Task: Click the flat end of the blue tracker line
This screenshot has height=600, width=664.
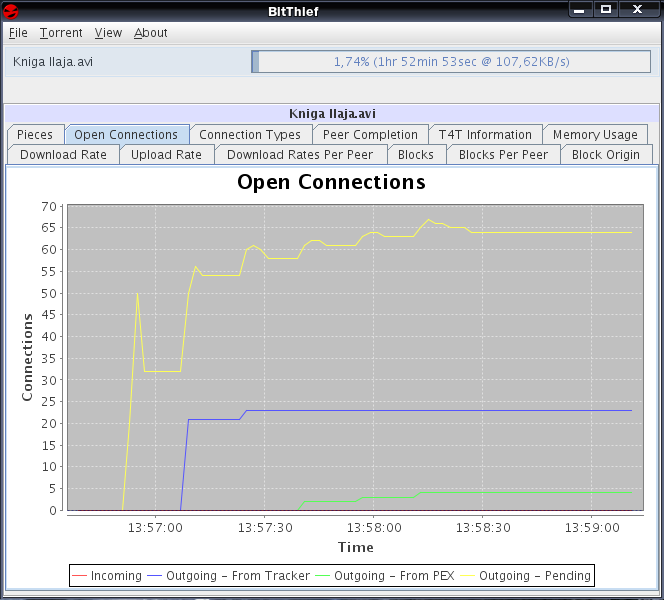Action: click(631, 410)
